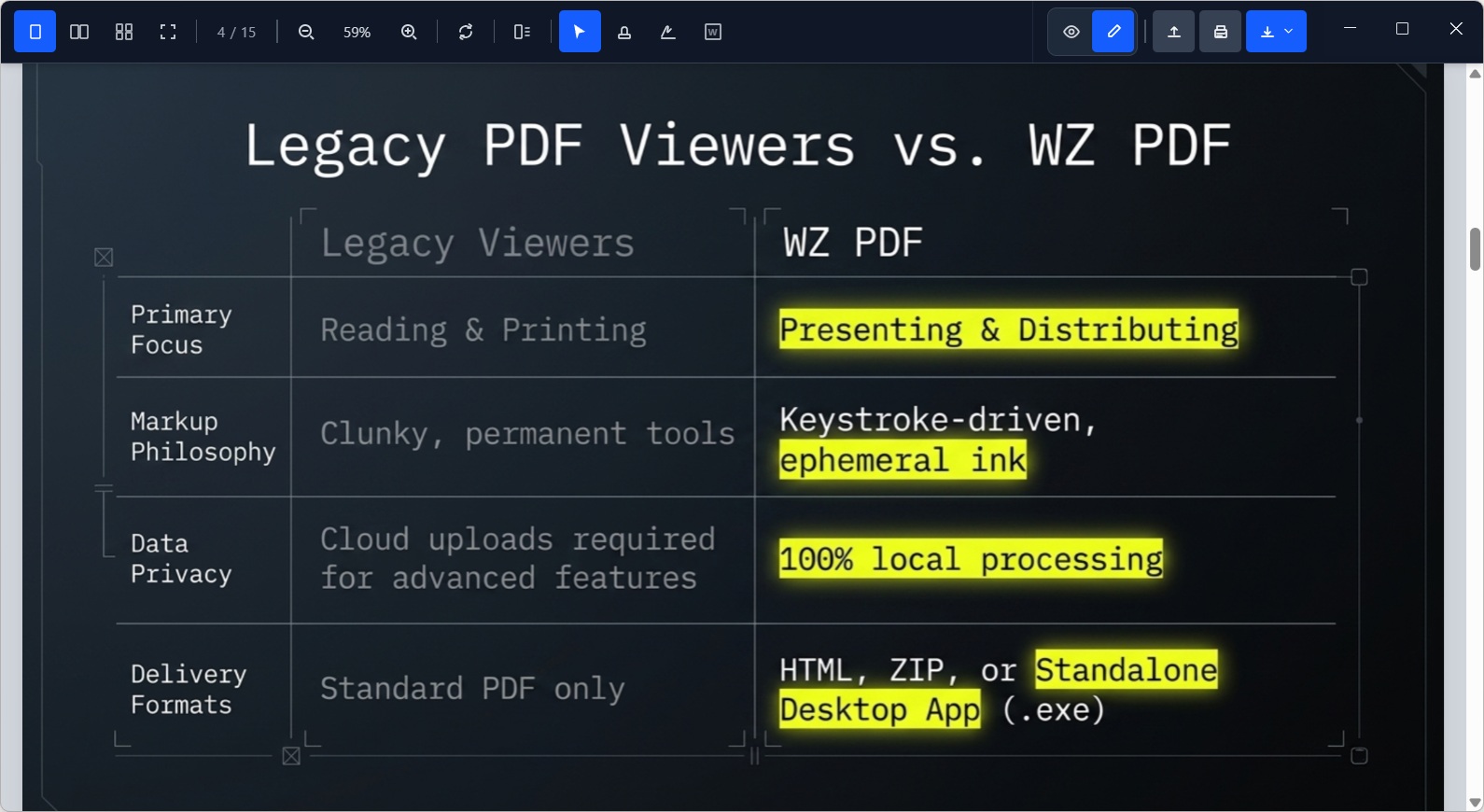
Task: Download the document with down arrow icon
Action: [1267, 32]
